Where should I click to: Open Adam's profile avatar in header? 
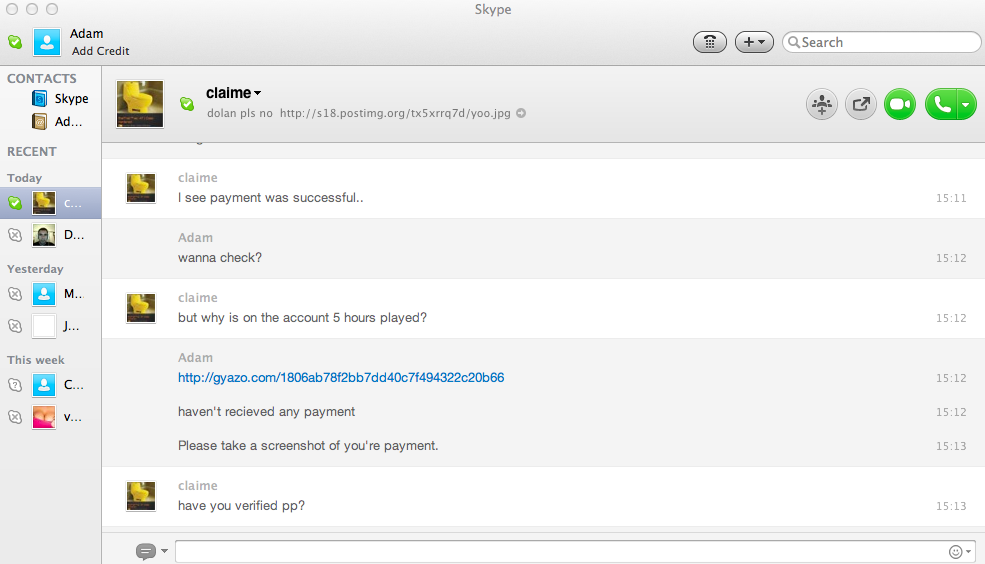pos(47,42)
